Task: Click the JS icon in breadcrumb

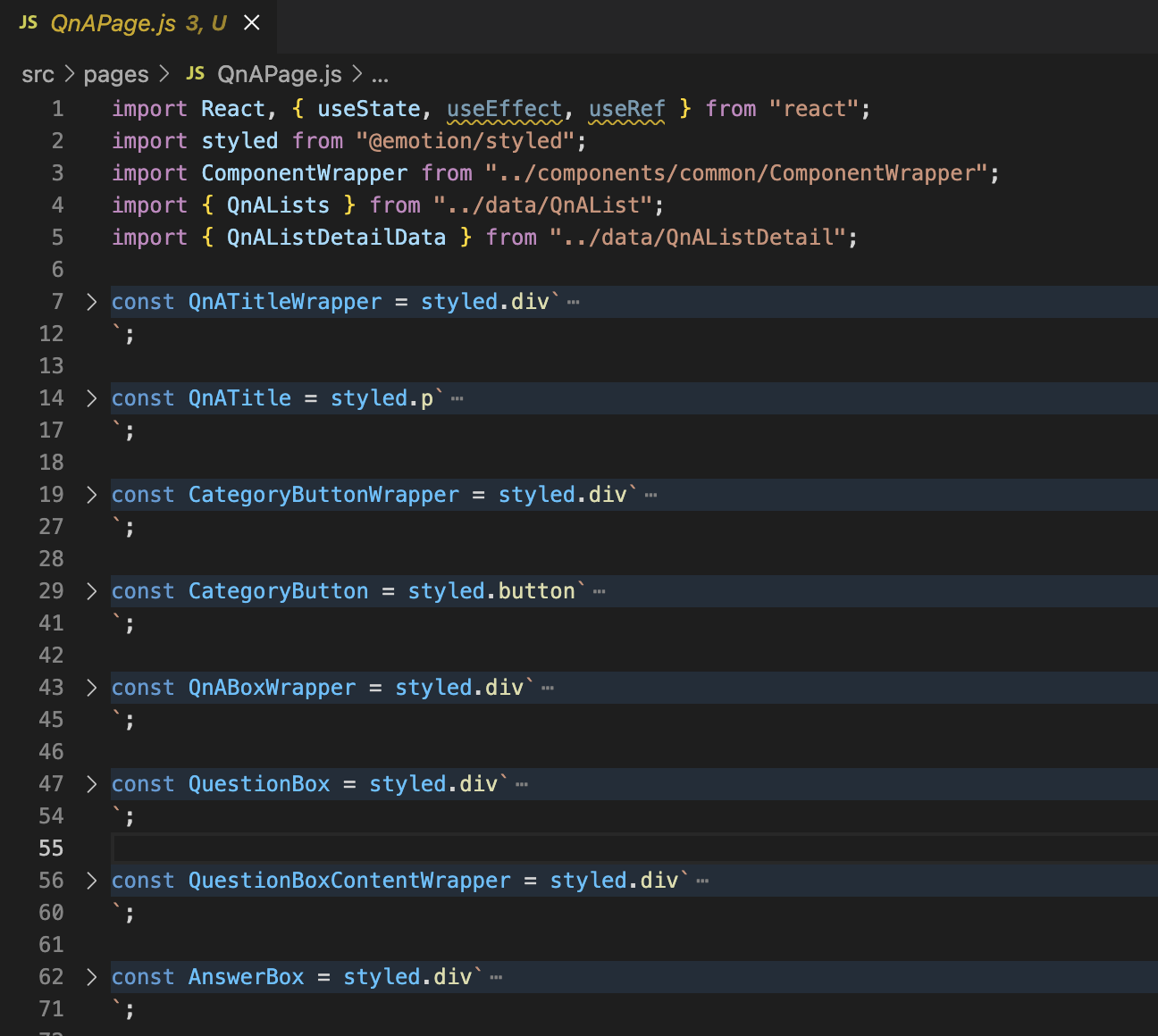Action: click(196, 73)
